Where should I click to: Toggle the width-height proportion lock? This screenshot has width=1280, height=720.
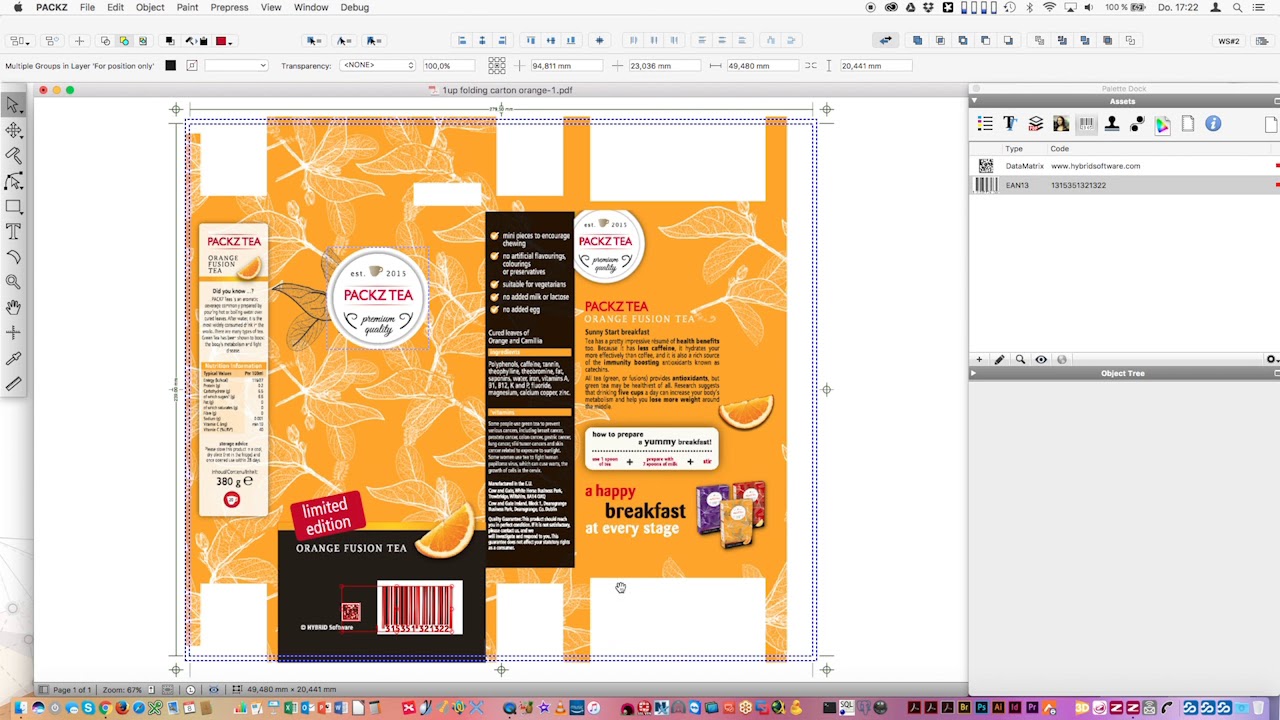(810, 66)
